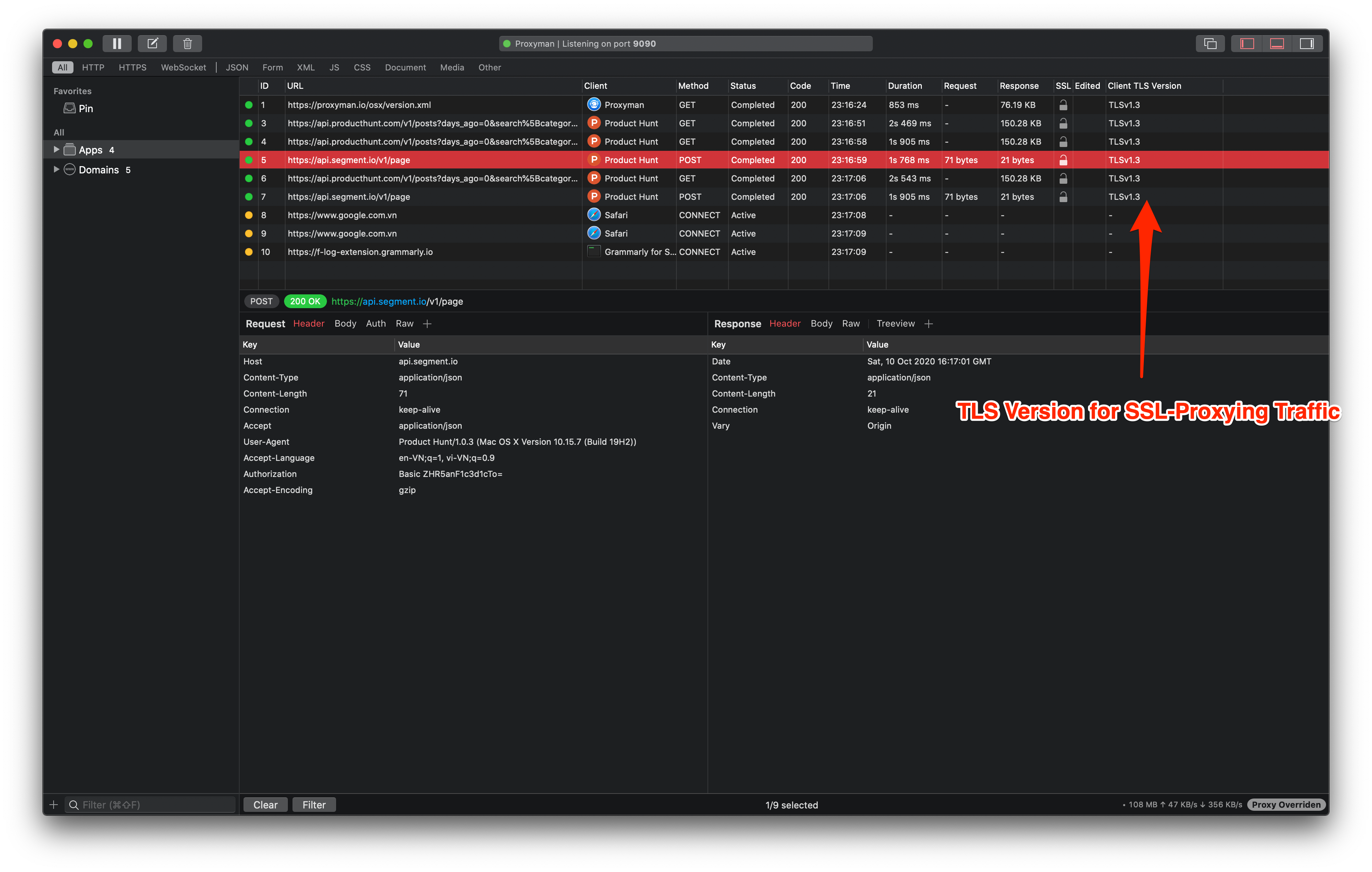Viewport: 1372px width, 872px height.
Task: Expand the Apps group in the sidebar
Action: click(x=56, y=149)
